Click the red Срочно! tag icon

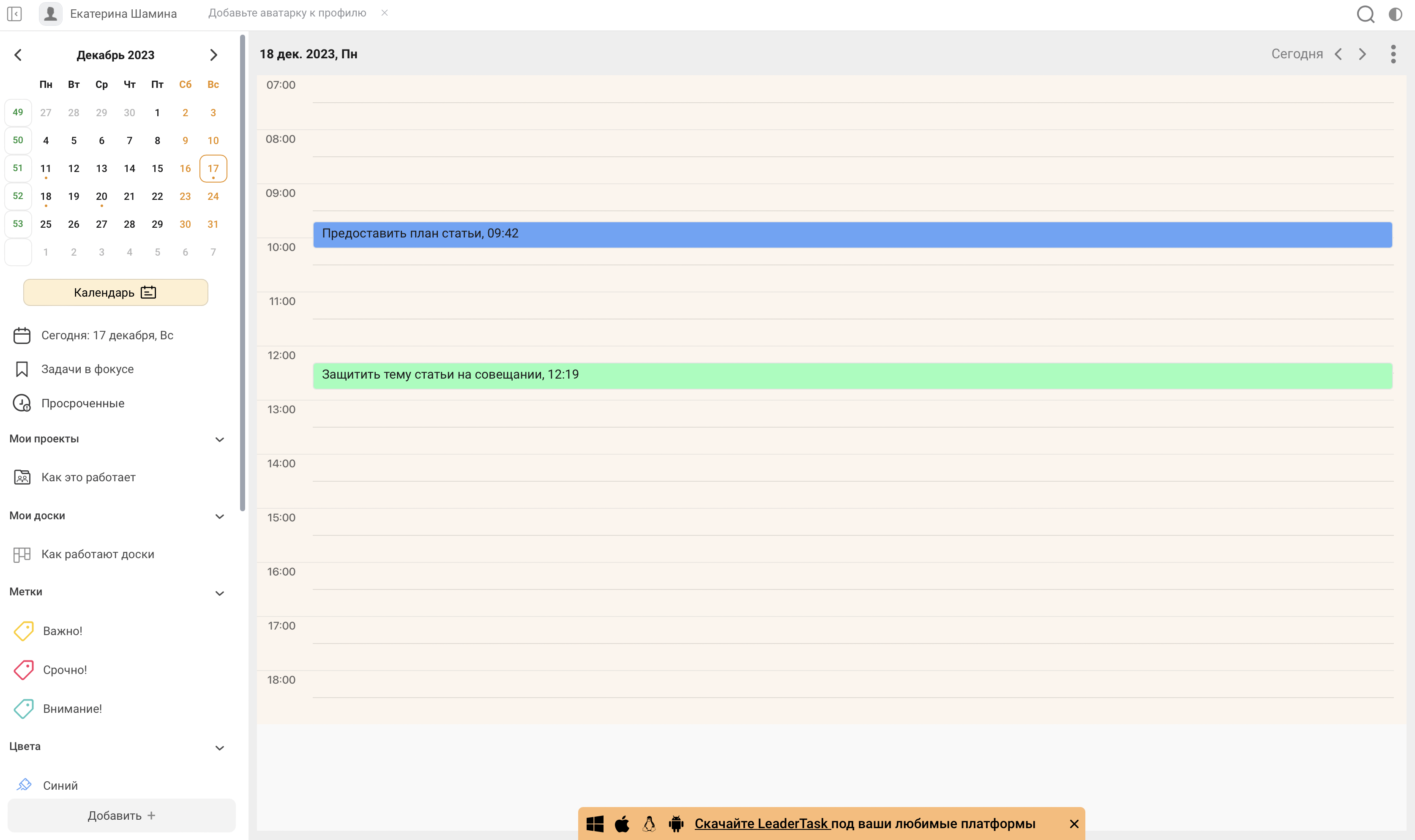pos(23,670)
